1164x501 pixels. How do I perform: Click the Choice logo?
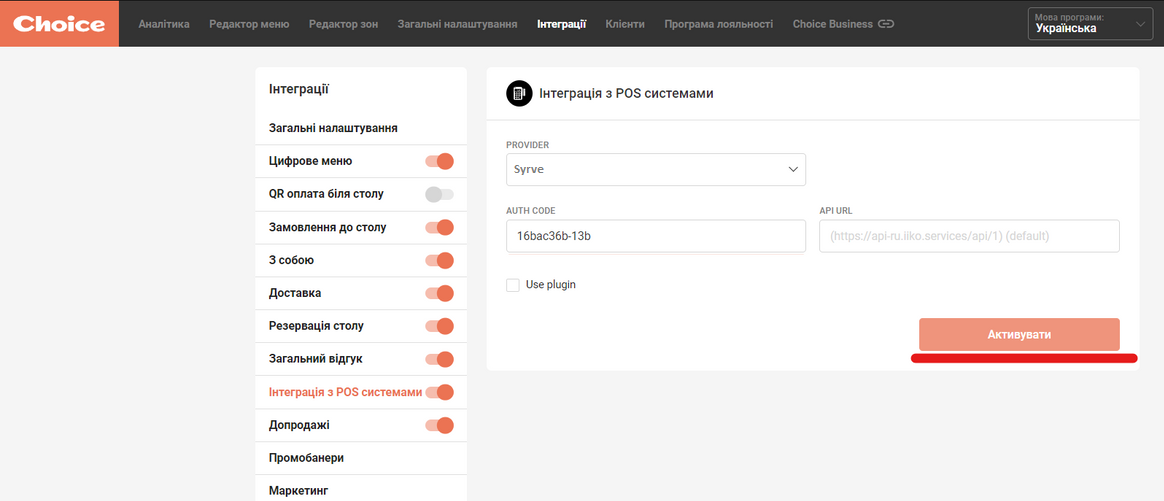pos(59,24)
